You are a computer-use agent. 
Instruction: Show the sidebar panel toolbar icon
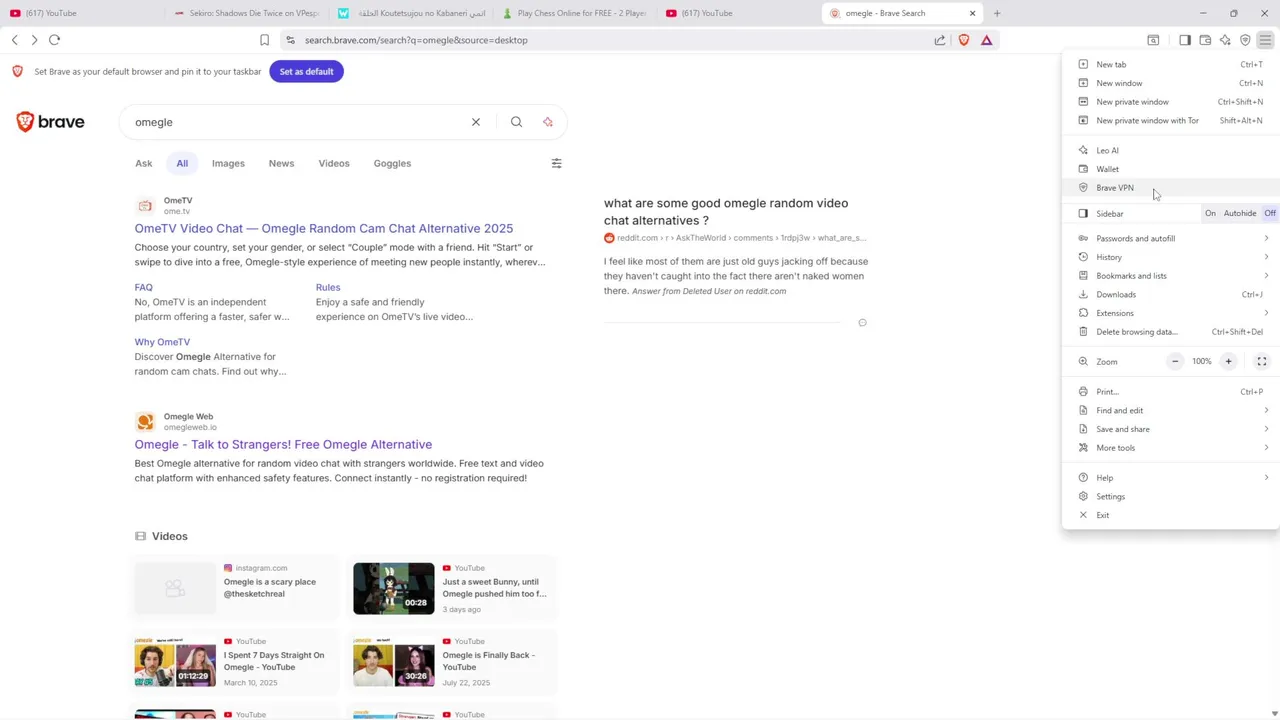coord(1185,40)
